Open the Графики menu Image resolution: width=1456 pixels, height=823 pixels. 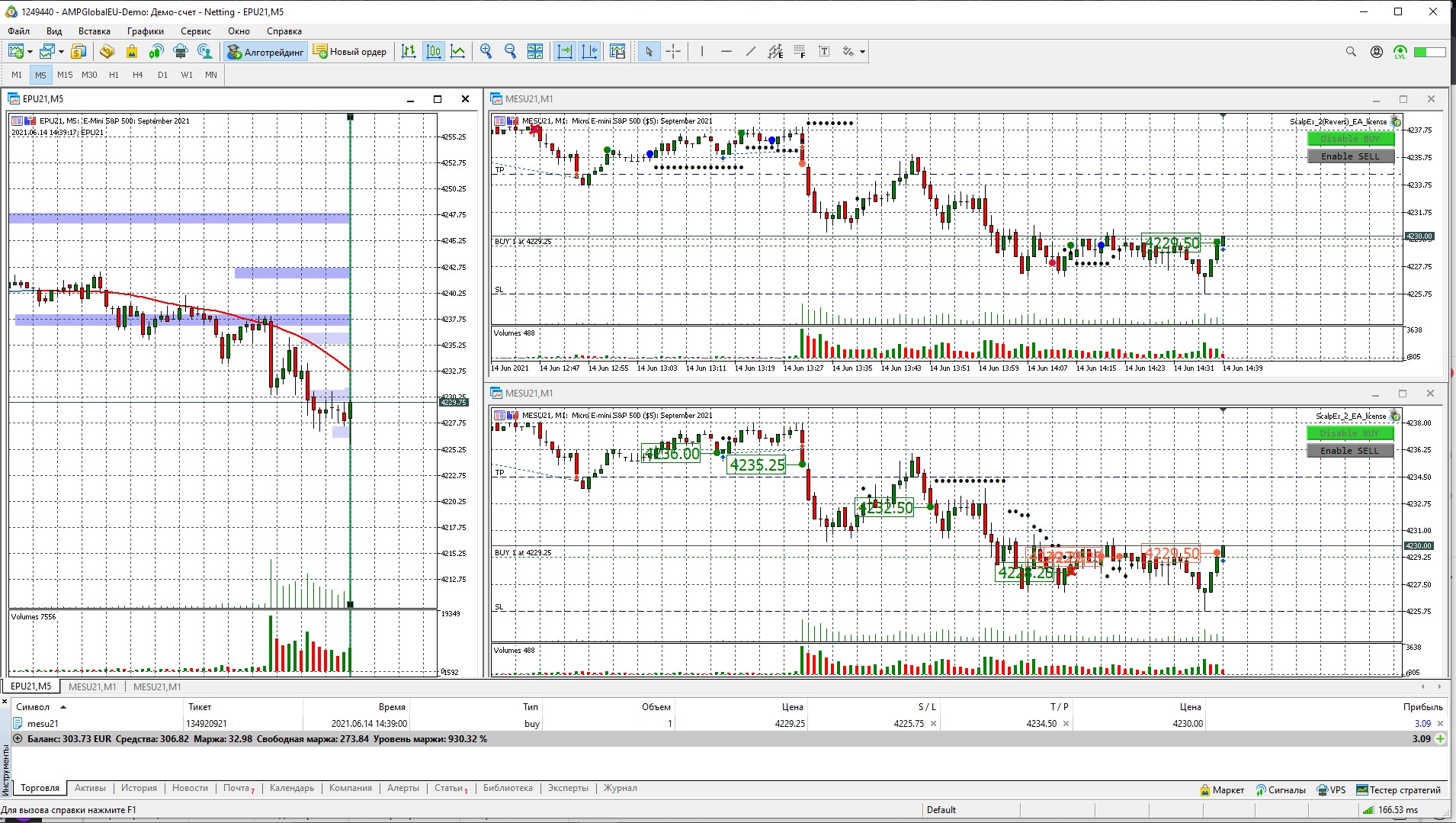145,31
